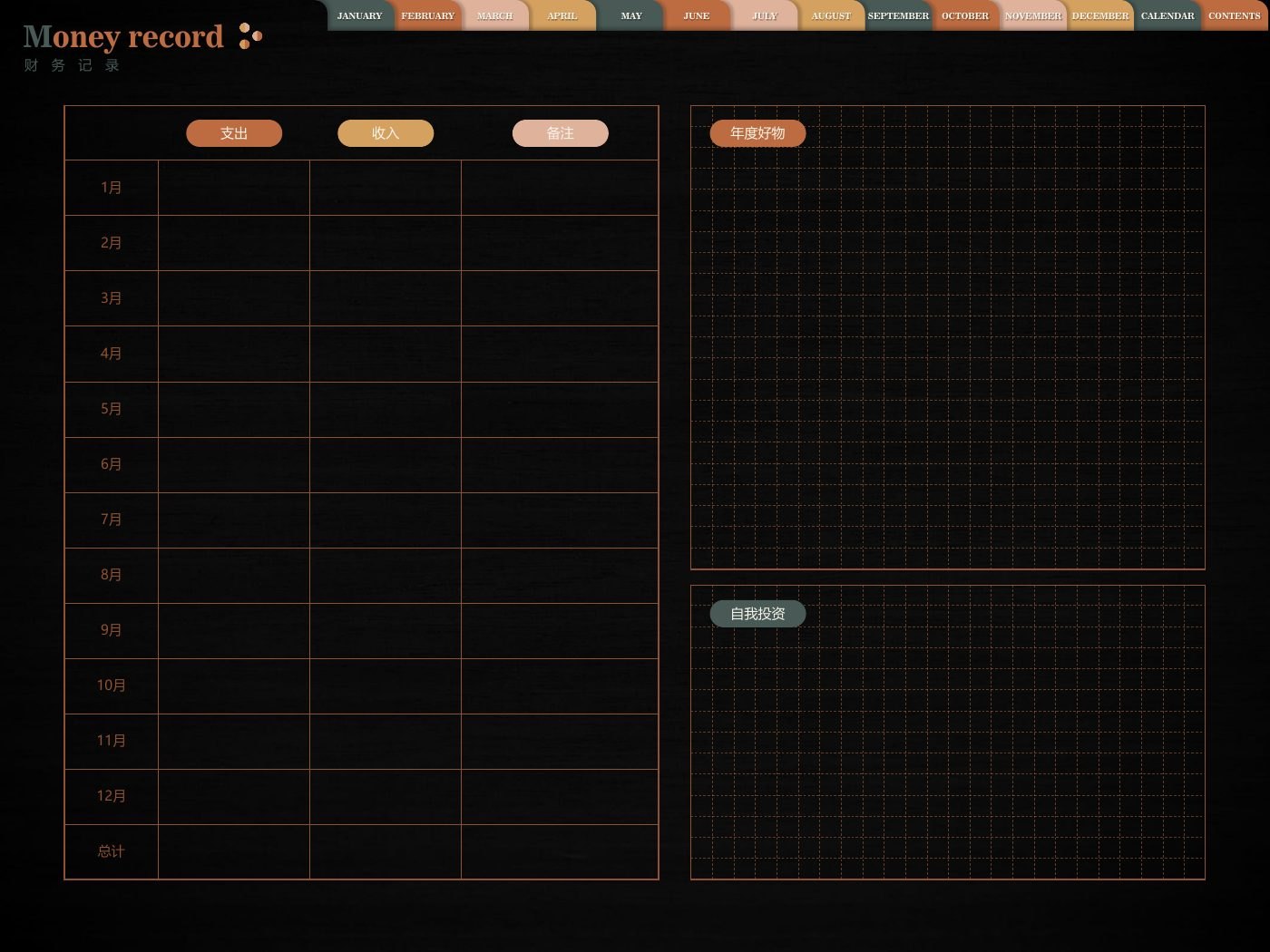Open the CALENDAR tab
This screenshot has width=1270, height=952.
1167,15
